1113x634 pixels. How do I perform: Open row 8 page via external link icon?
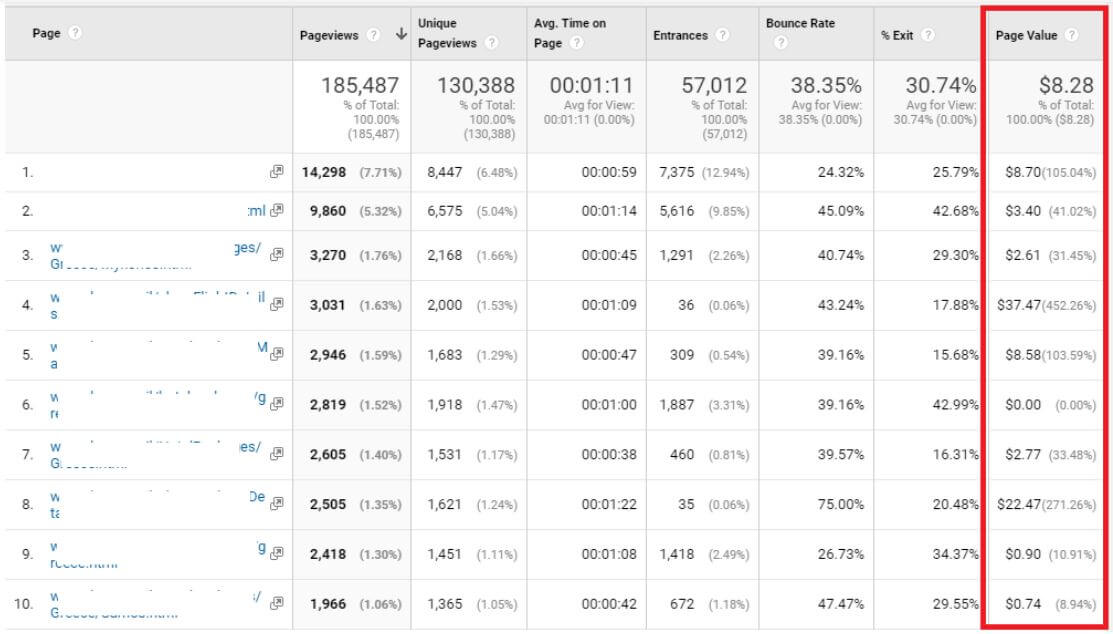click(276, 503)
